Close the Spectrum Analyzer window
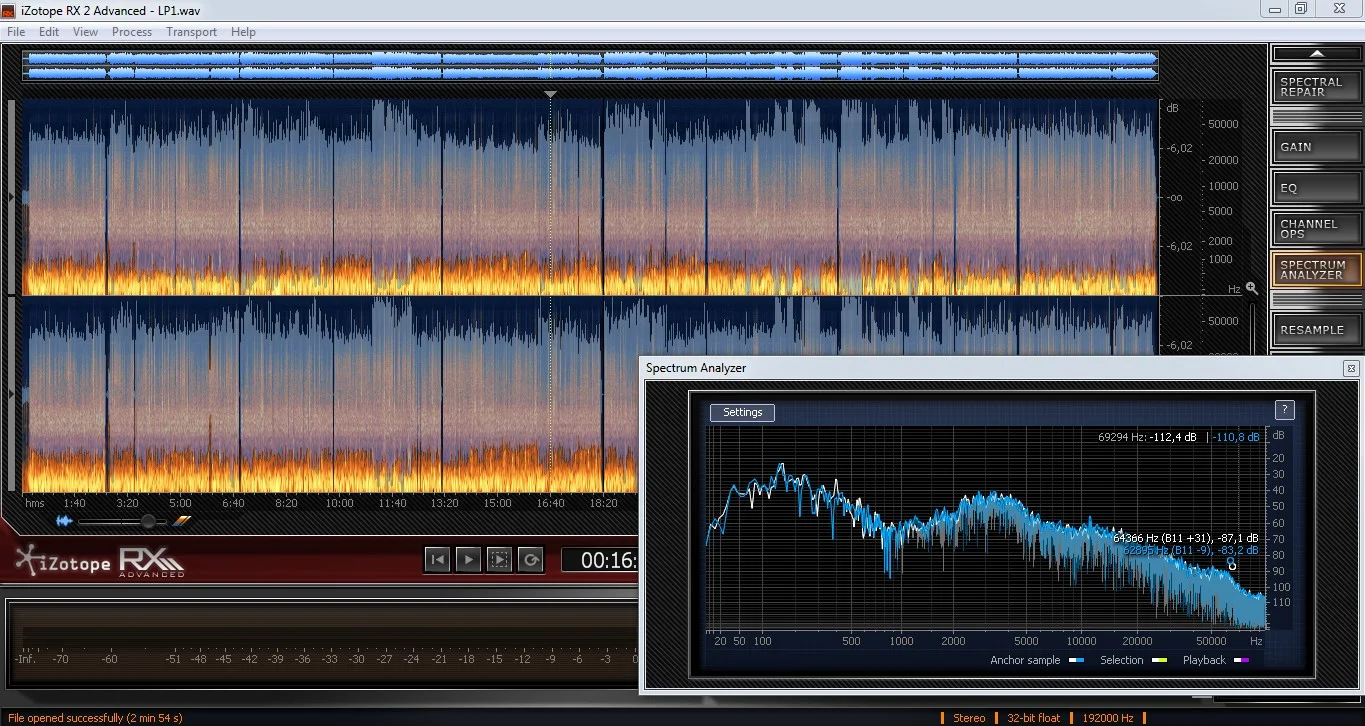This screenshot has height=726, width=1365. 1351,368
